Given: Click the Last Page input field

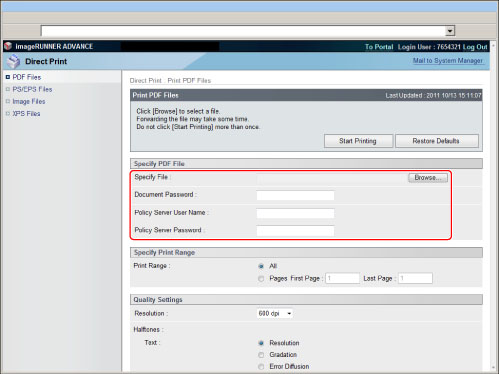Looking at the screenshot, I should [x=415, y=278].
